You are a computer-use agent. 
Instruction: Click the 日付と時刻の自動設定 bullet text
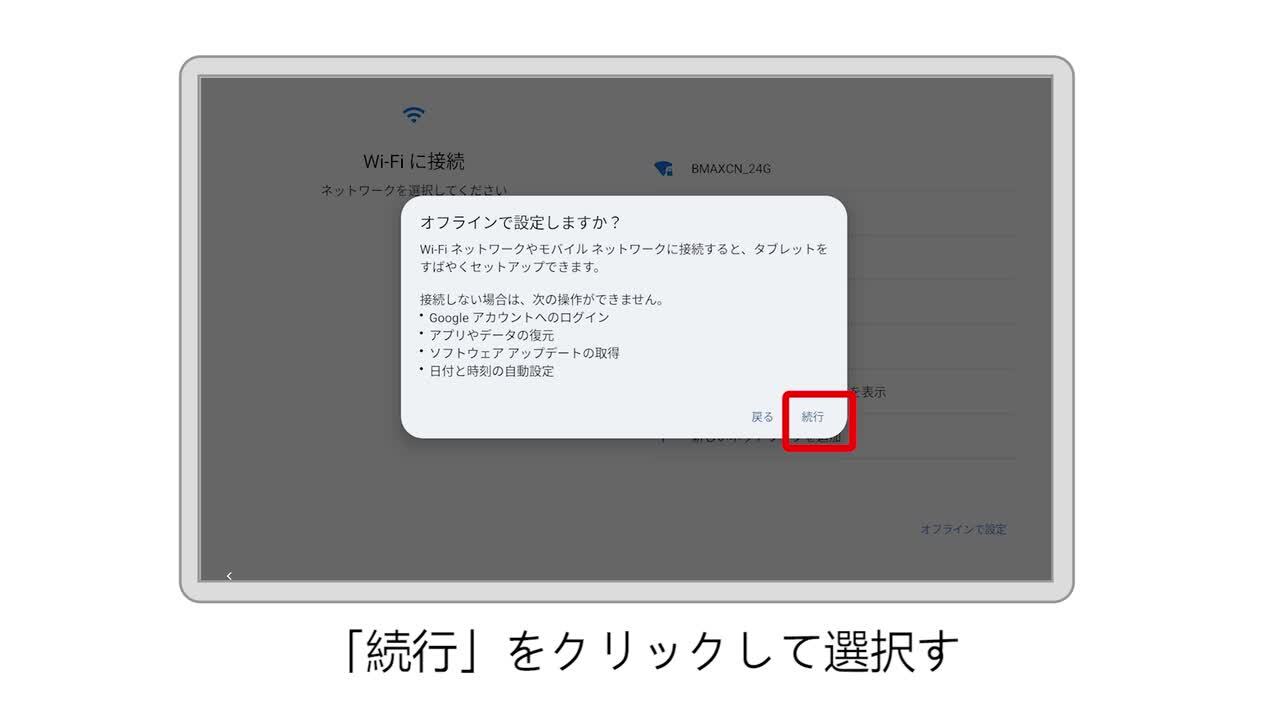491,371
